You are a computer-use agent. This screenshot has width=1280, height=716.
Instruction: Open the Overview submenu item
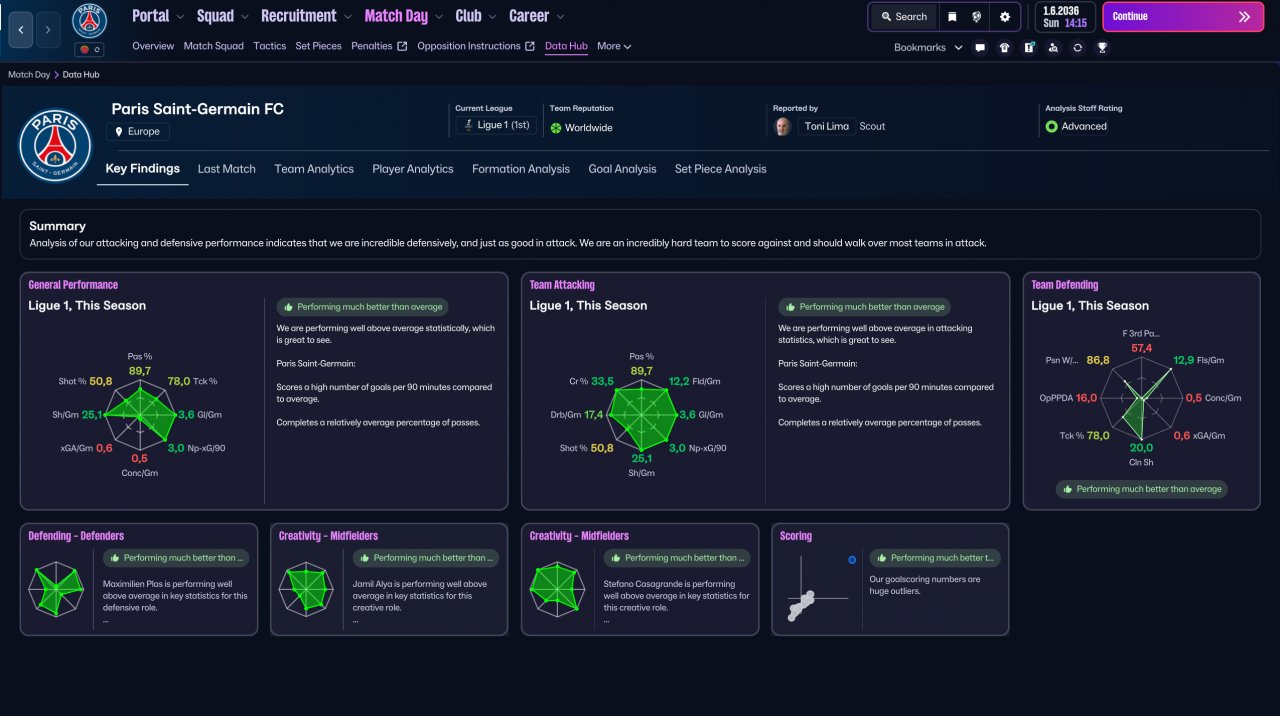coord(153,46)
